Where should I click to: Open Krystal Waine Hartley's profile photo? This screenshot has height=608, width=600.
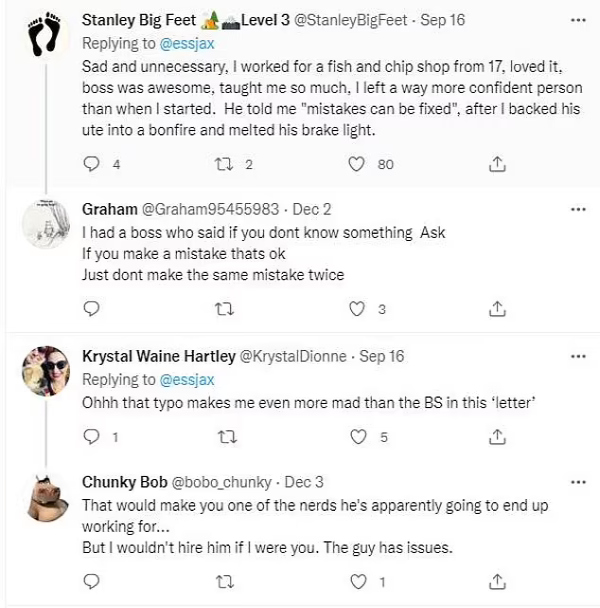[44, 372]
